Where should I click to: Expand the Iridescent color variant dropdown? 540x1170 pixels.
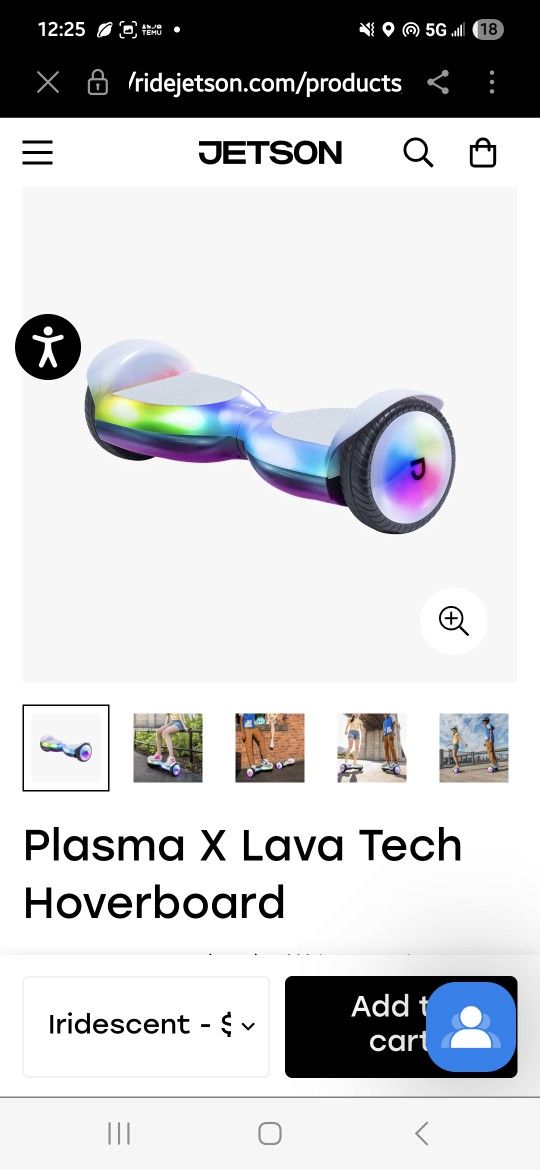146,1026
